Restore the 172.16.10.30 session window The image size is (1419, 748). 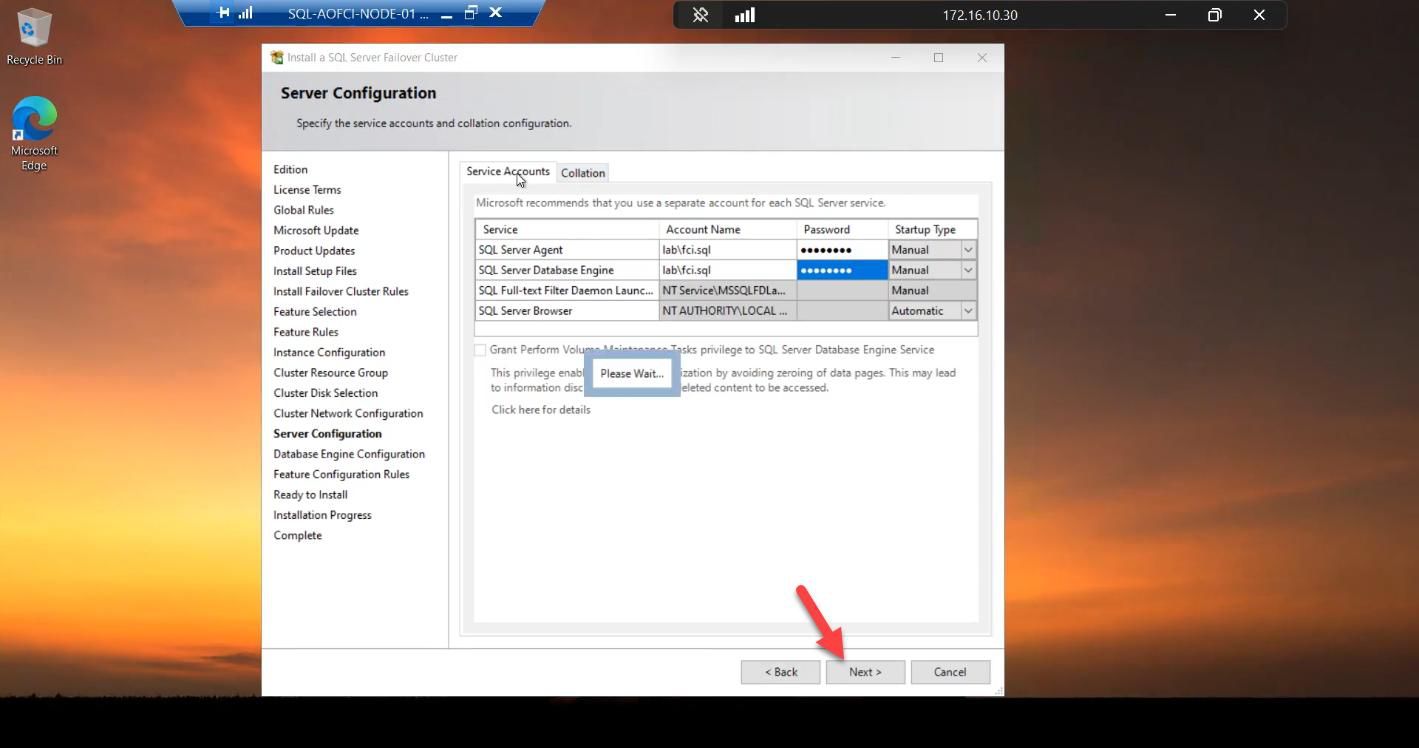click(1215, 15)
